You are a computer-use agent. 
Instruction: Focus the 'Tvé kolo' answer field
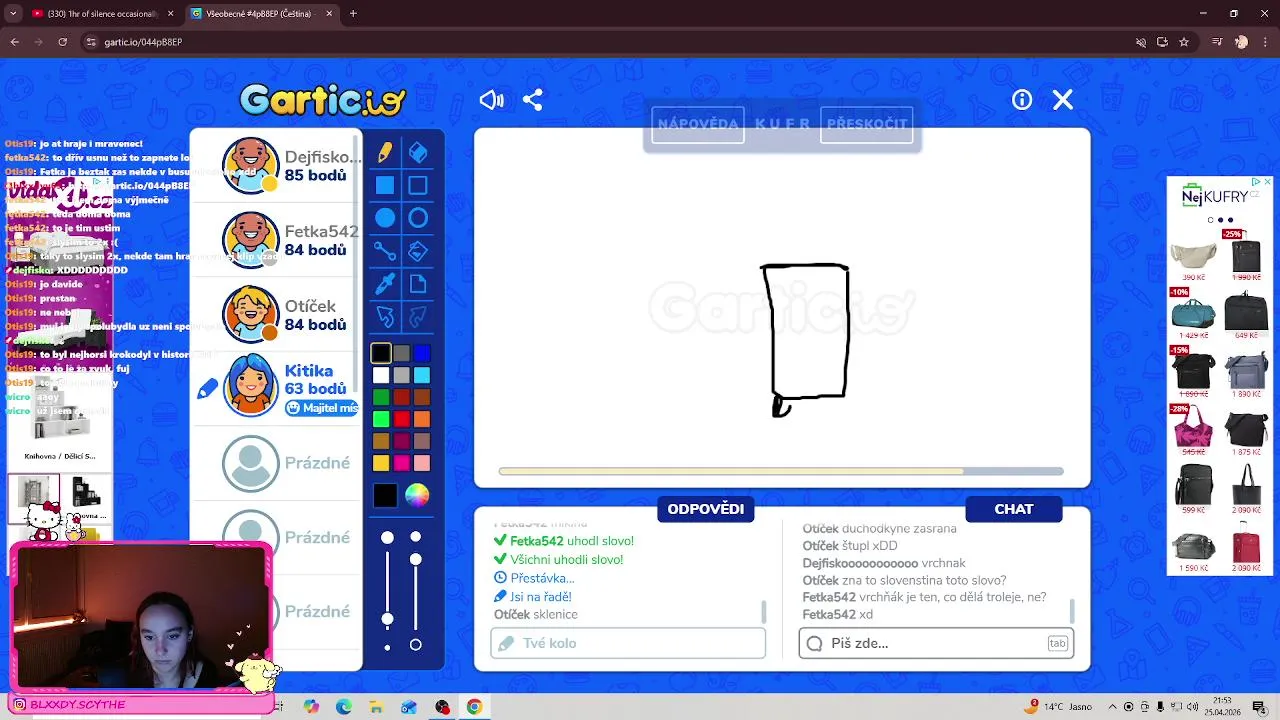pos(628,643)
